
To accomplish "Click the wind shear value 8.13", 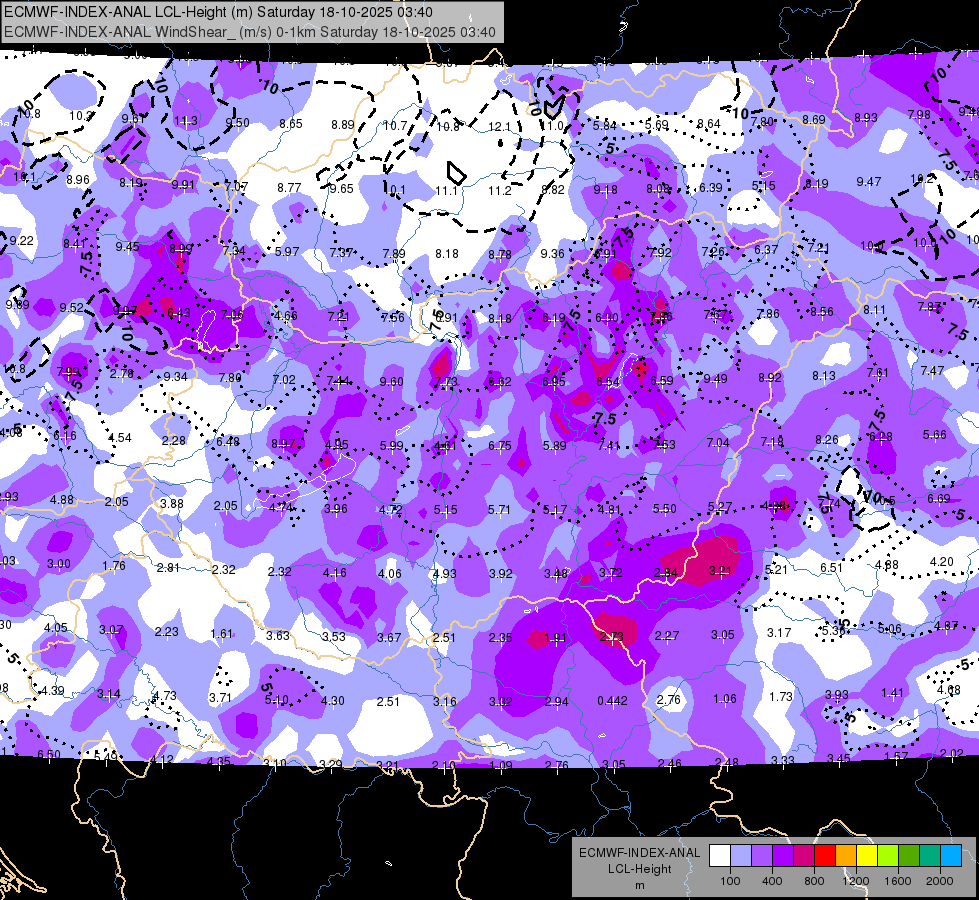I will coord(824,375).
